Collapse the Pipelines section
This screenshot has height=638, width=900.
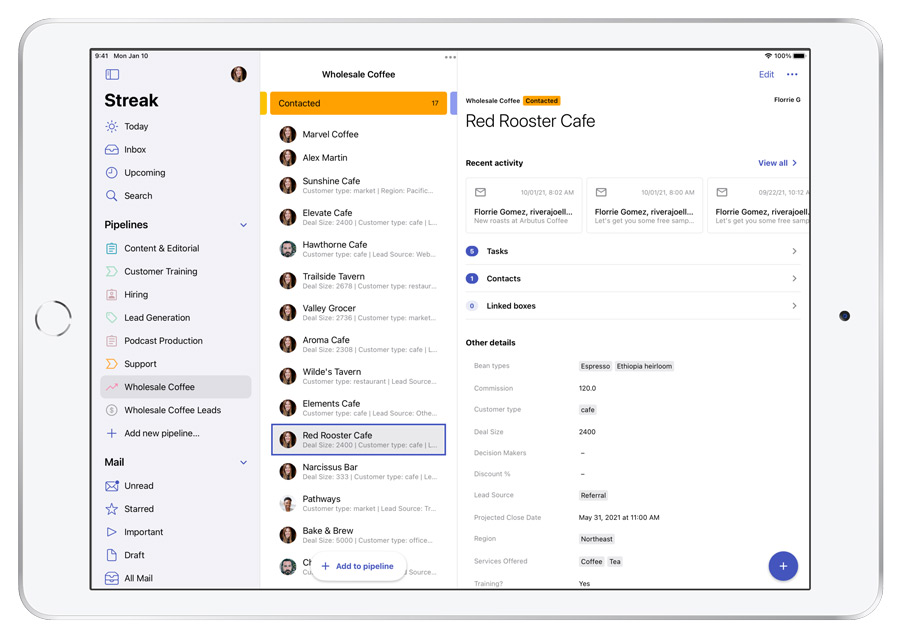point(243,225)
